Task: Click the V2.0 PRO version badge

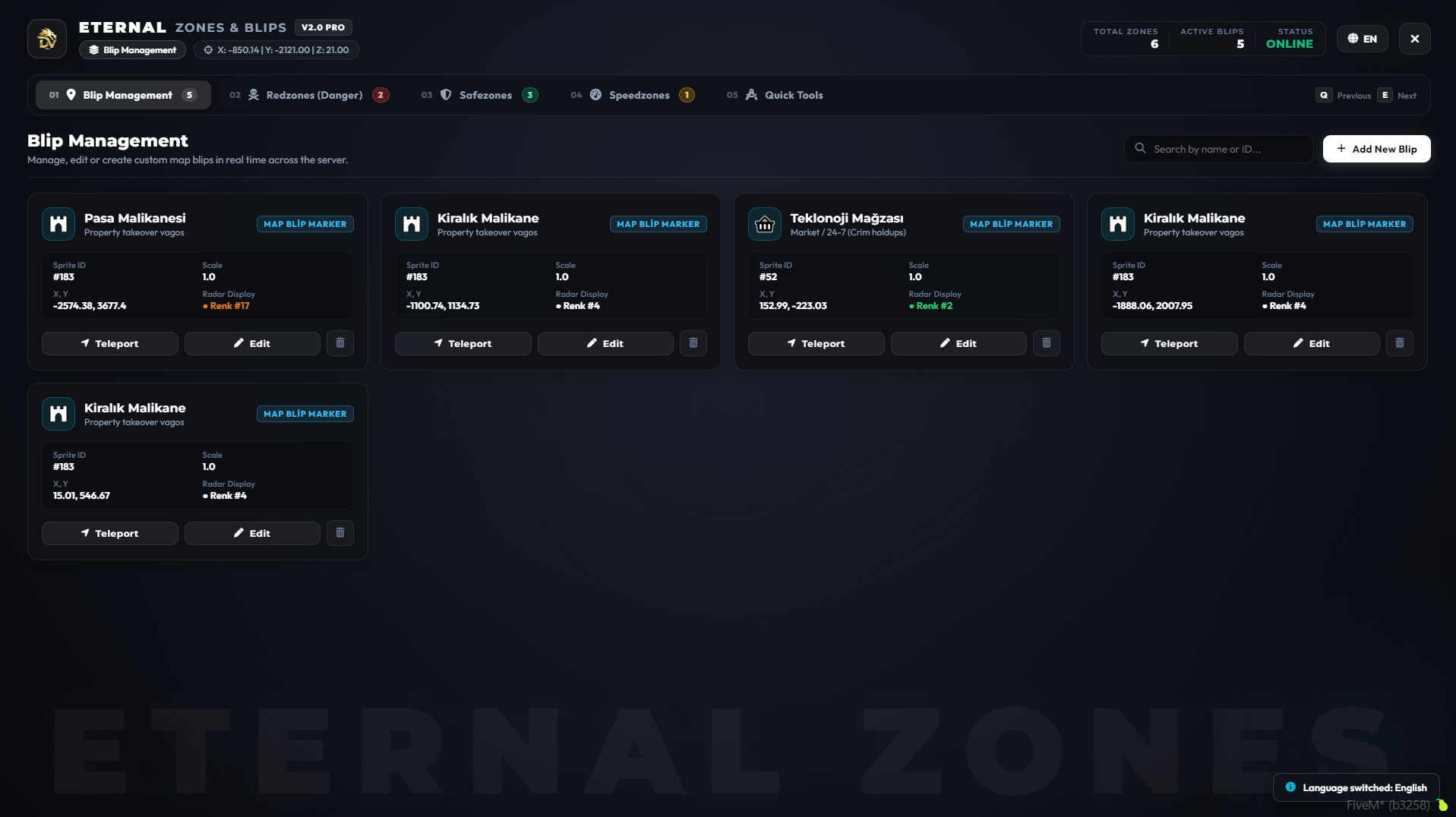Action: coord(323,27)
